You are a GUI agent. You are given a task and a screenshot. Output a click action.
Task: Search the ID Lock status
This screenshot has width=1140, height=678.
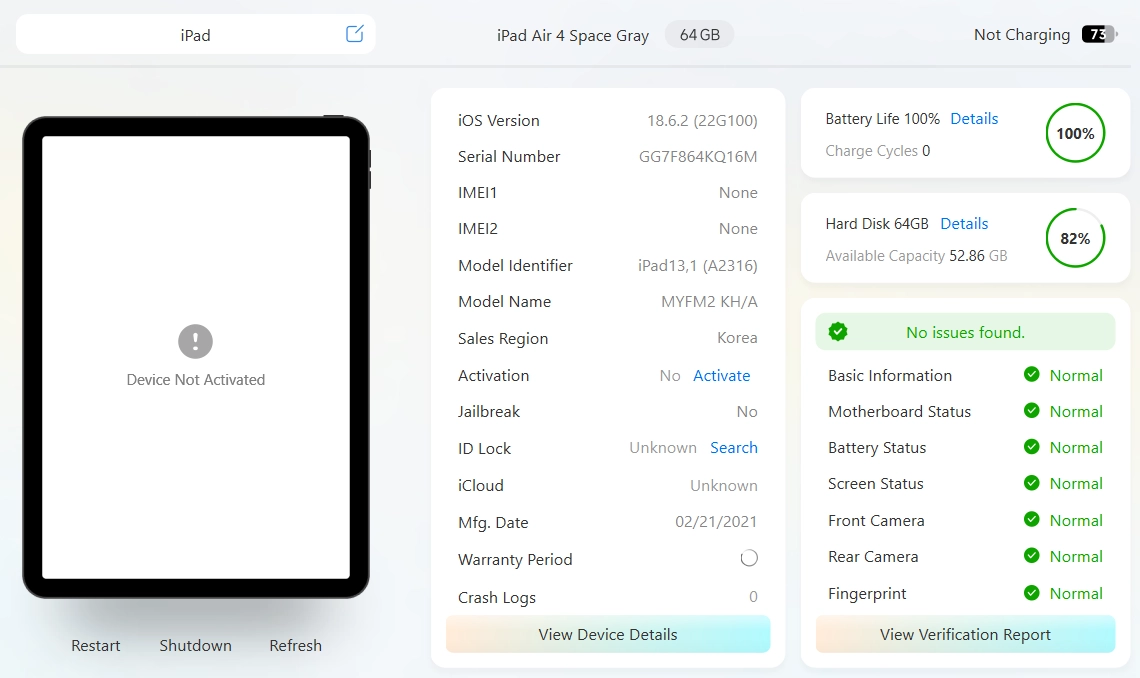click(x=734, y=448)
